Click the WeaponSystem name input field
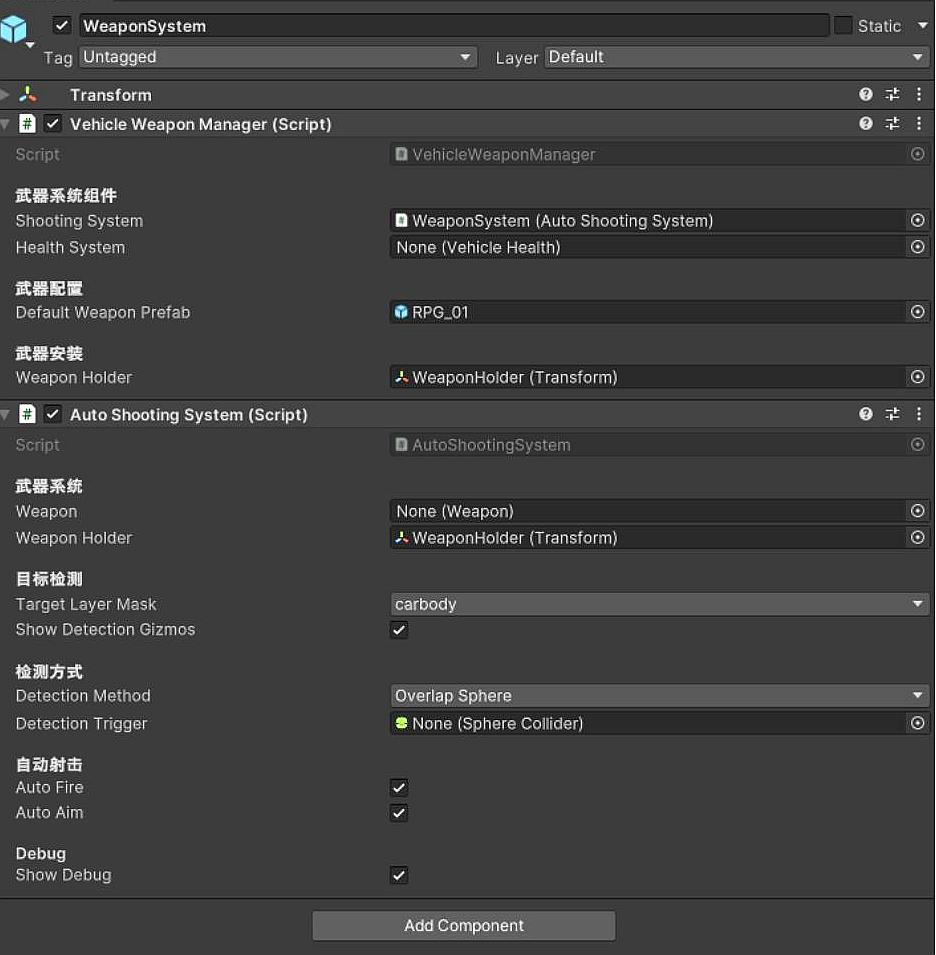 pos(454,26)
